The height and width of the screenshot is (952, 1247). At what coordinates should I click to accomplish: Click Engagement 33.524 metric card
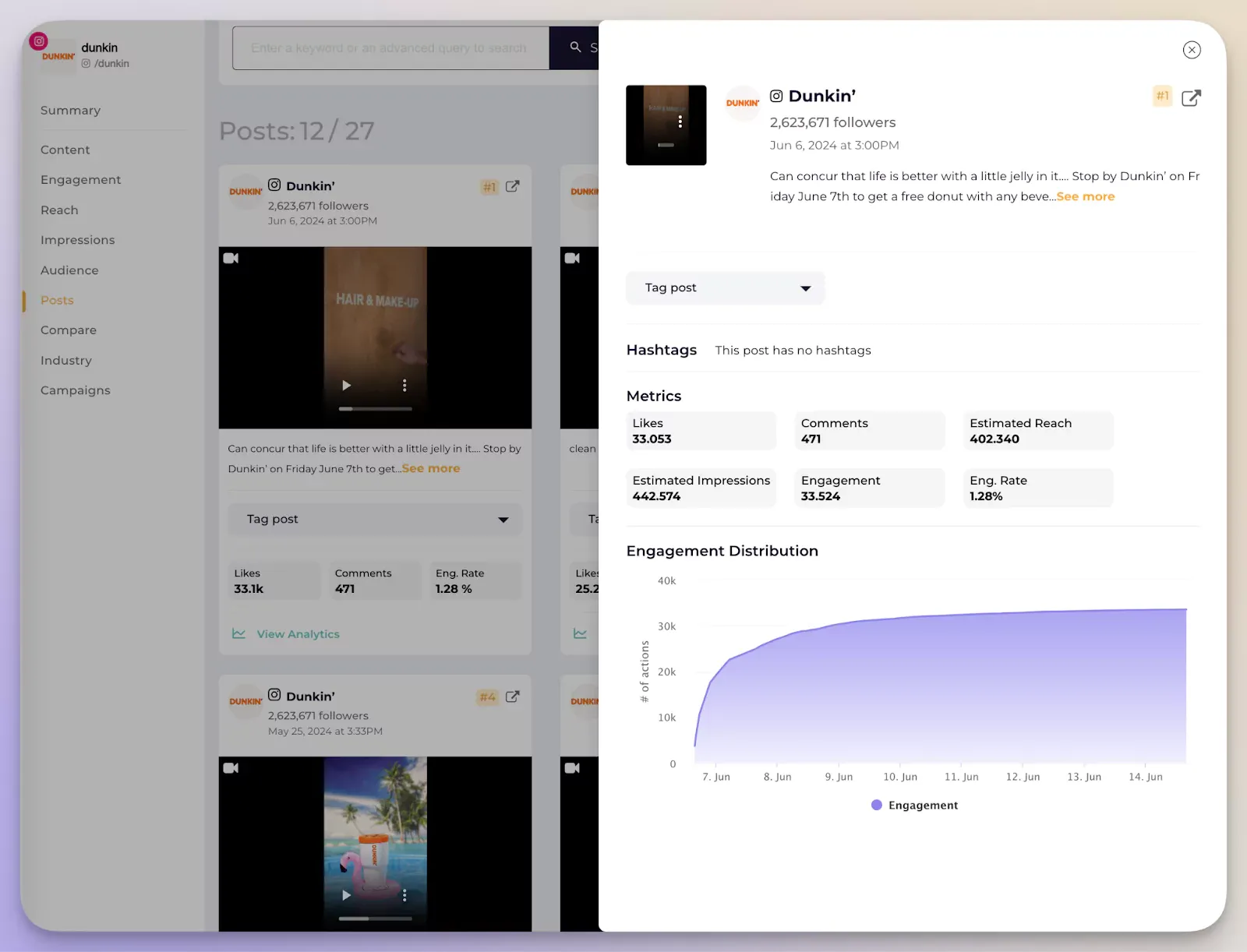[x=869, y=488]
